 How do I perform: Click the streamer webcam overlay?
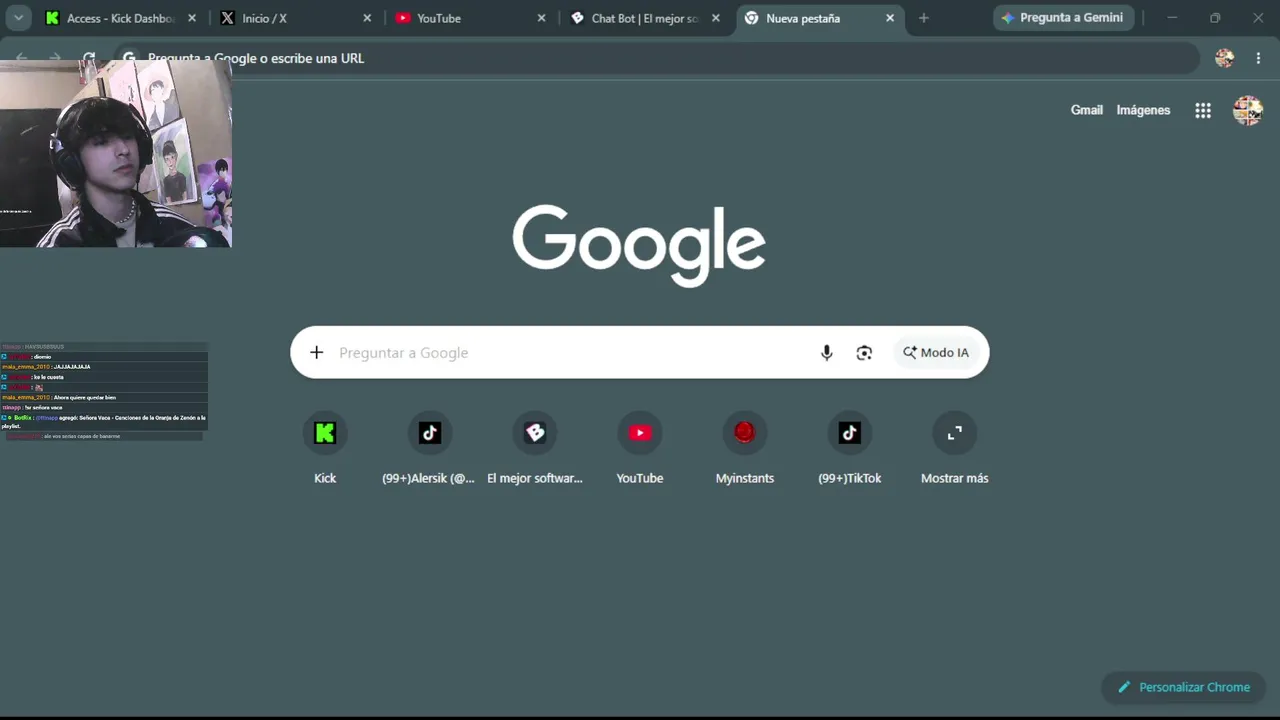point(116,153)
